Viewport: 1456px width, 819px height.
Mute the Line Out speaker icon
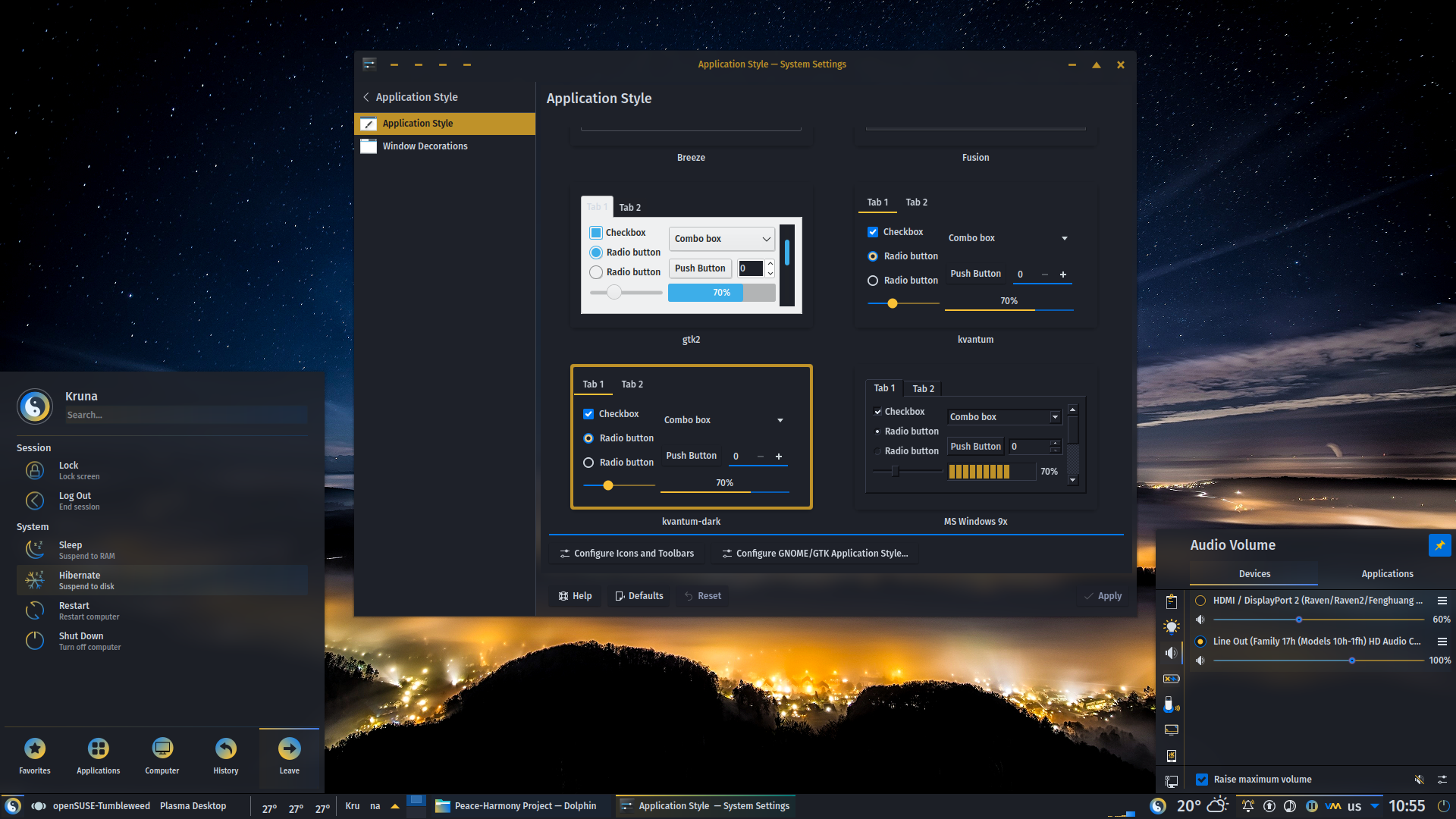pyautogui.click(x=1200, y=661)
